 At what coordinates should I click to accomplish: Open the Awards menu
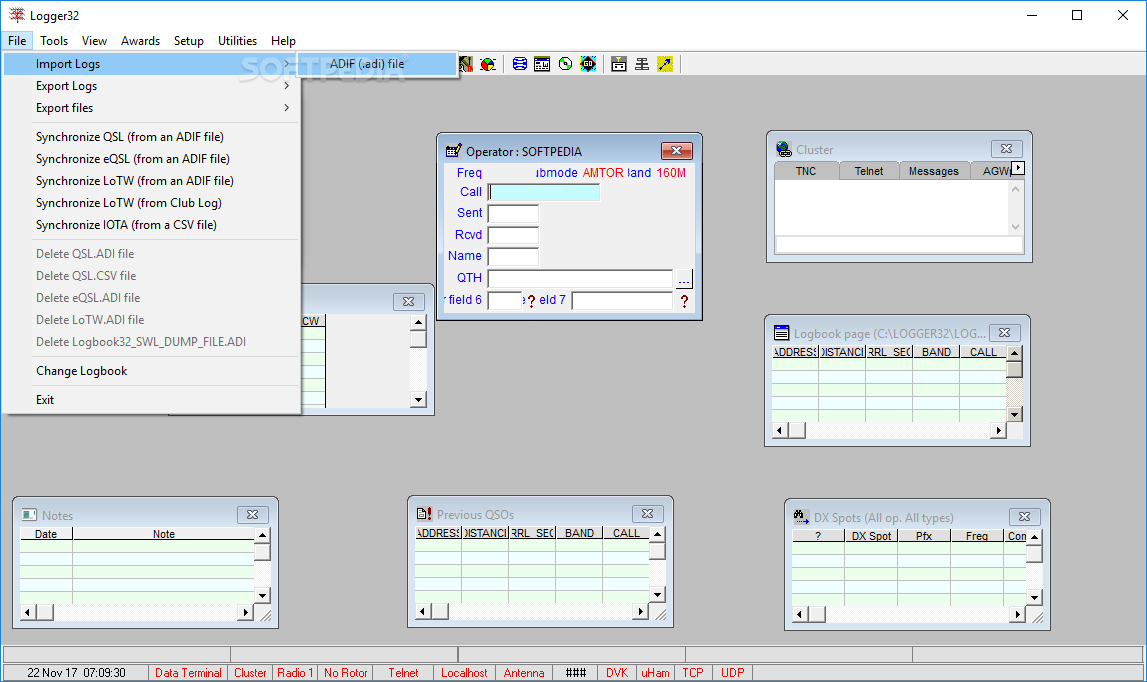pyautogui.click(x=140, y=41)
